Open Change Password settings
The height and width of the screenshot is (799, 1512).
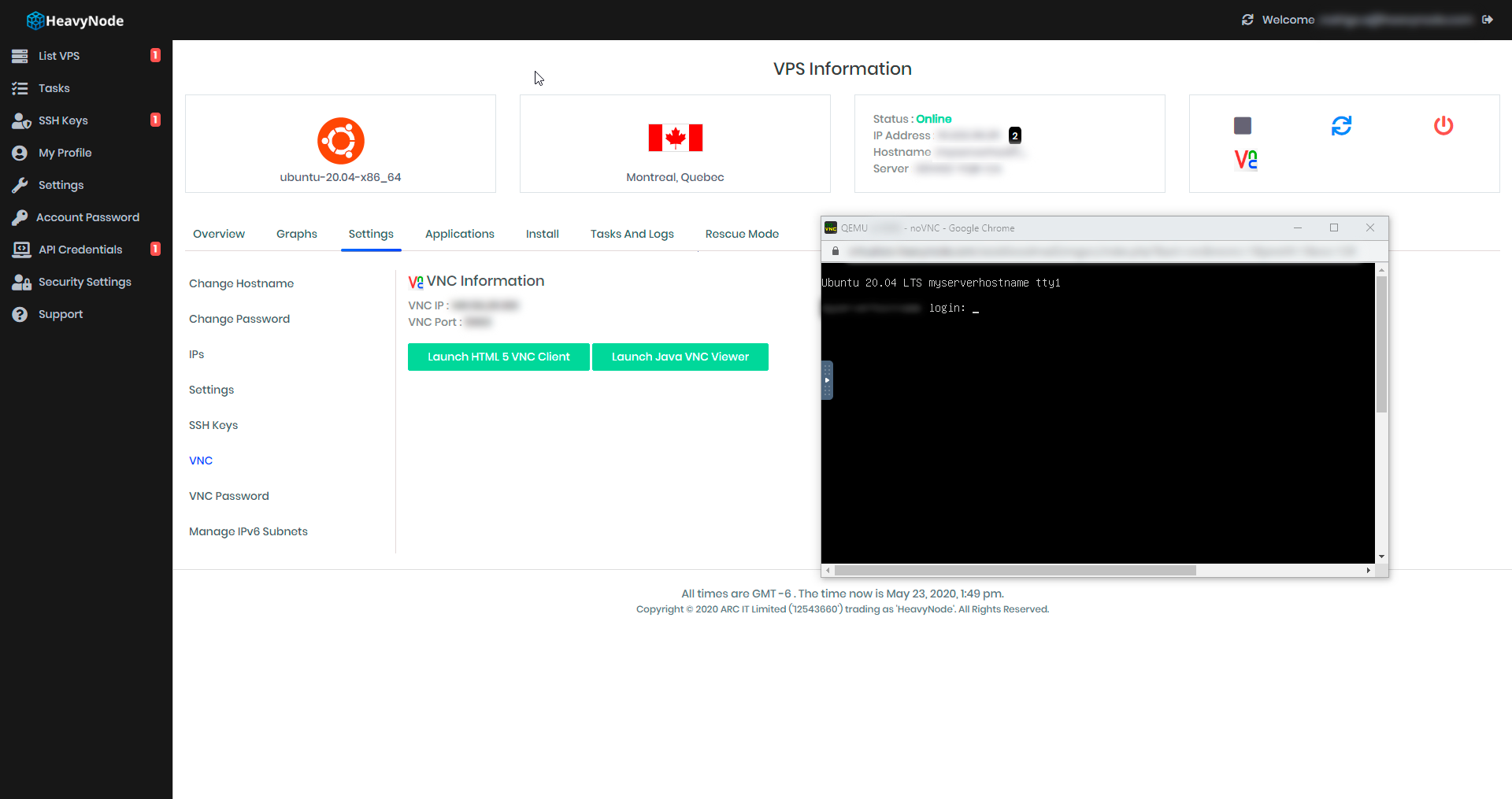click(x=239, y=319)
